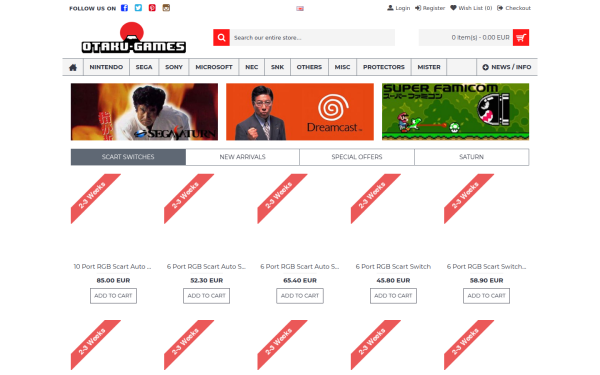Open the Misc menu

point(342,67)
